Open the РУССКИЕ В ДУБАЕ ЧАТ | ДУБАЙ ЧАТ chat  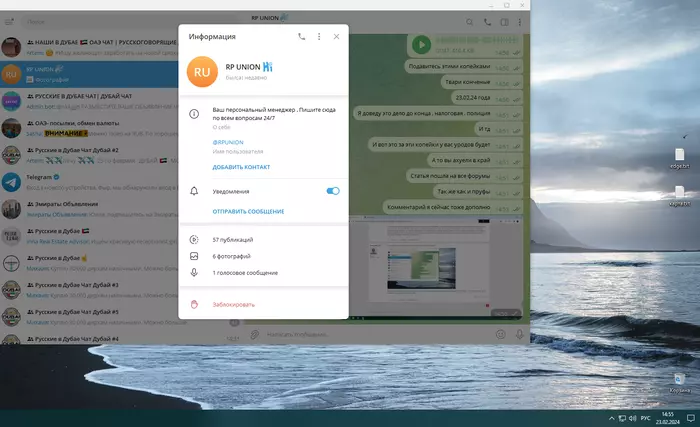[x=89, y=101]
